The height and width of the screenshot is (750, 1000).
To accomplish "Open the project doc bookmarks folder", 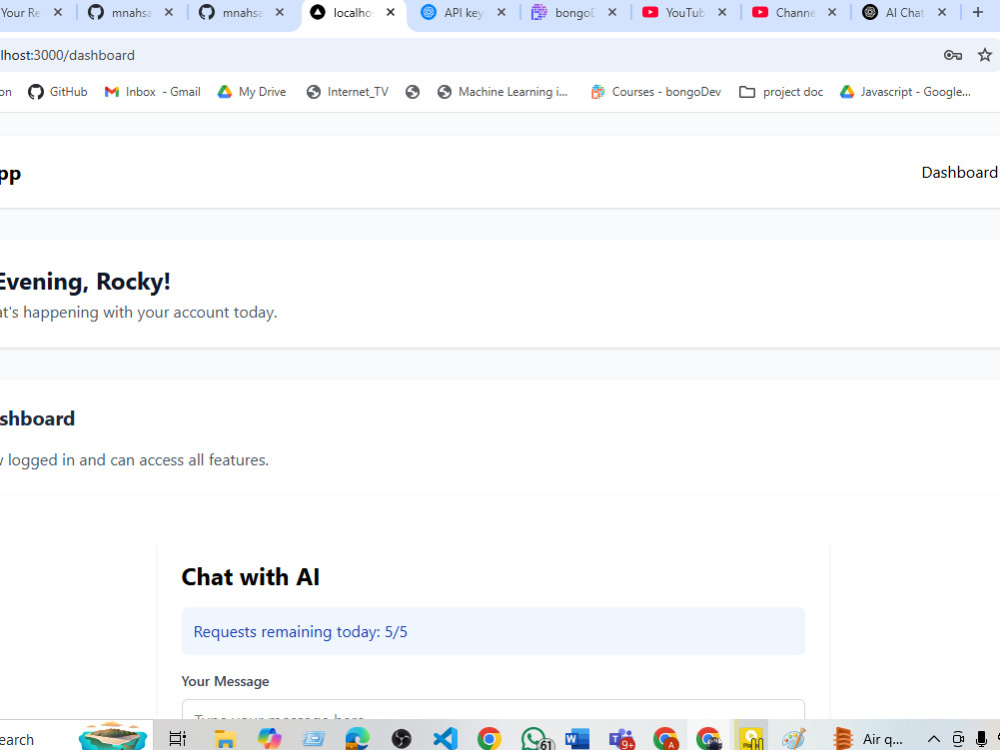I will click(781, 92).
